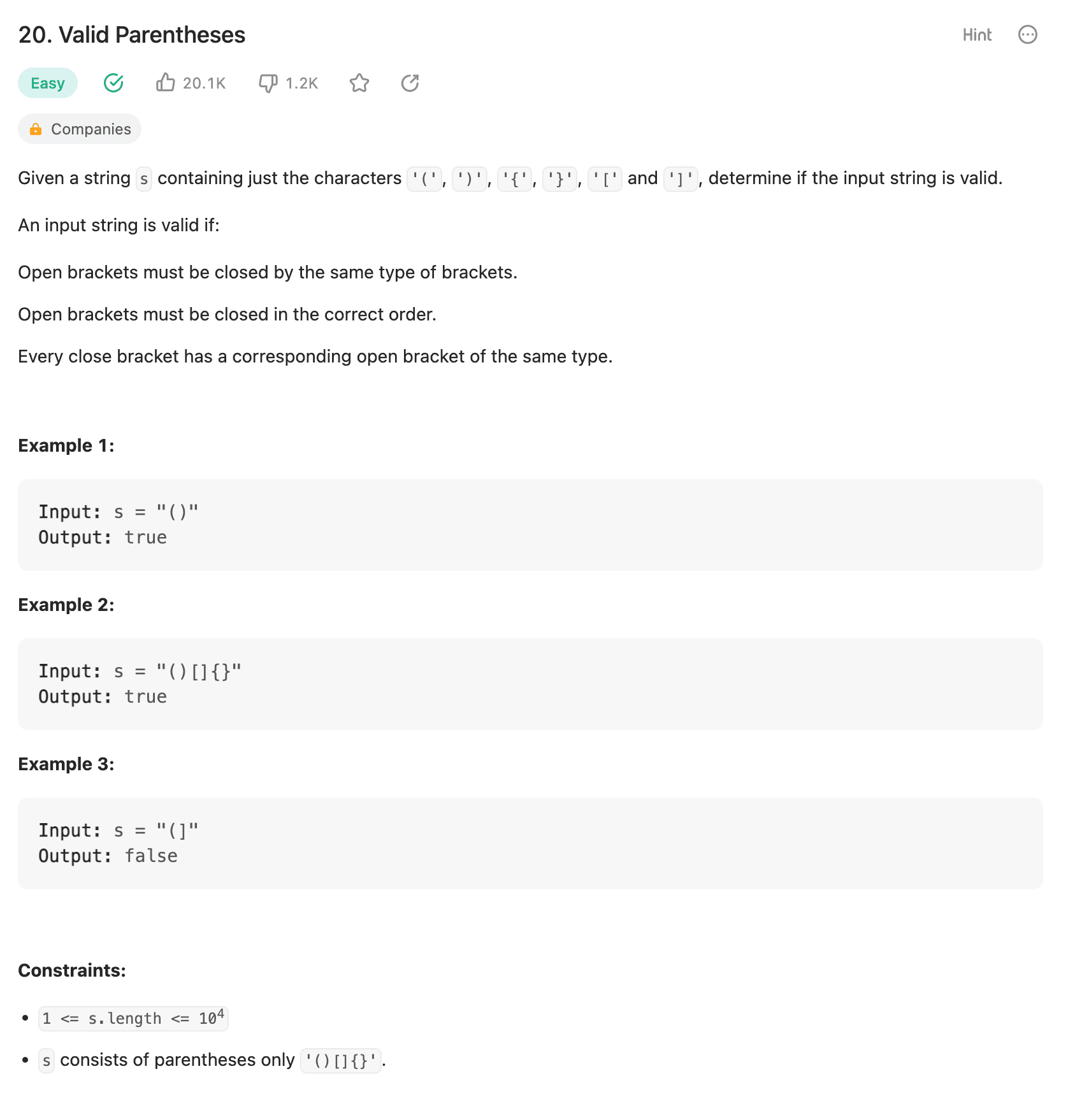Click the green solved checkmark icon
This screenshot has width=1068, height=1120.
113,83
